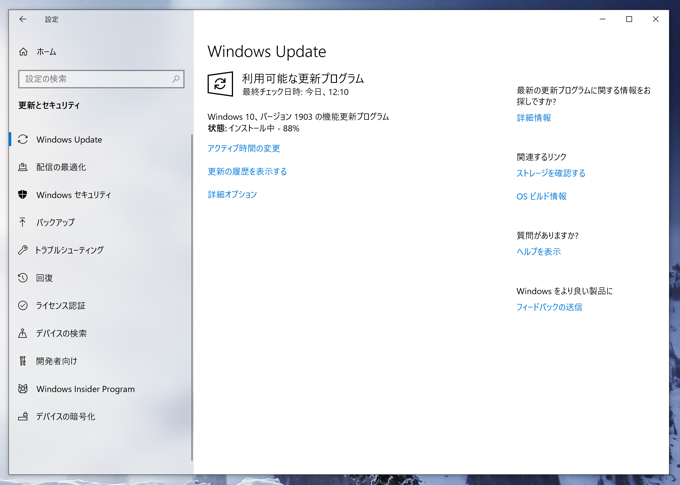Click the バージョン 1903 update name text
The height and width of the screenshot is (485, 680).
tap(298, 117)
